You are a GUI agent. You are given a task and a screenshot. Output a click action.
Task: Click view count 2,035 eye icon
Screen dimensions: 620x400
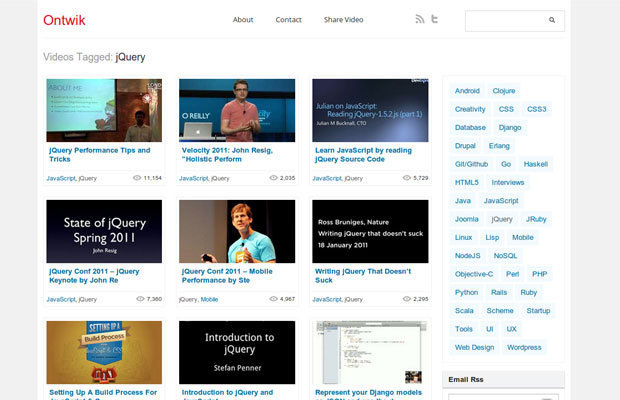[x=273, y=178]
